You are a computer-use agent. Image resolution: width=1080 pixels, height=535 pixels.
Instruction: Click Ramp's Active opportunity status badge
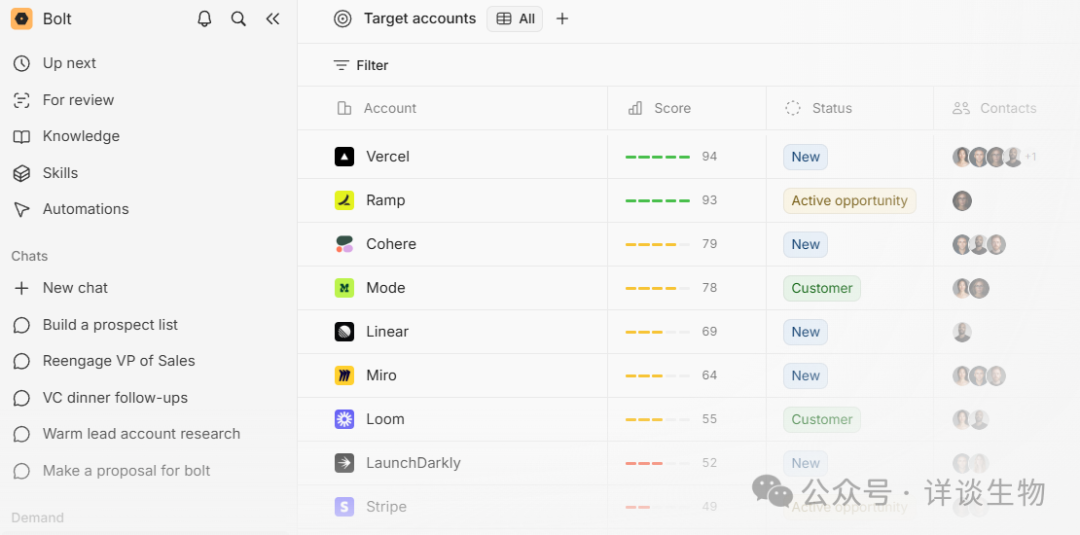pos(849,200)
